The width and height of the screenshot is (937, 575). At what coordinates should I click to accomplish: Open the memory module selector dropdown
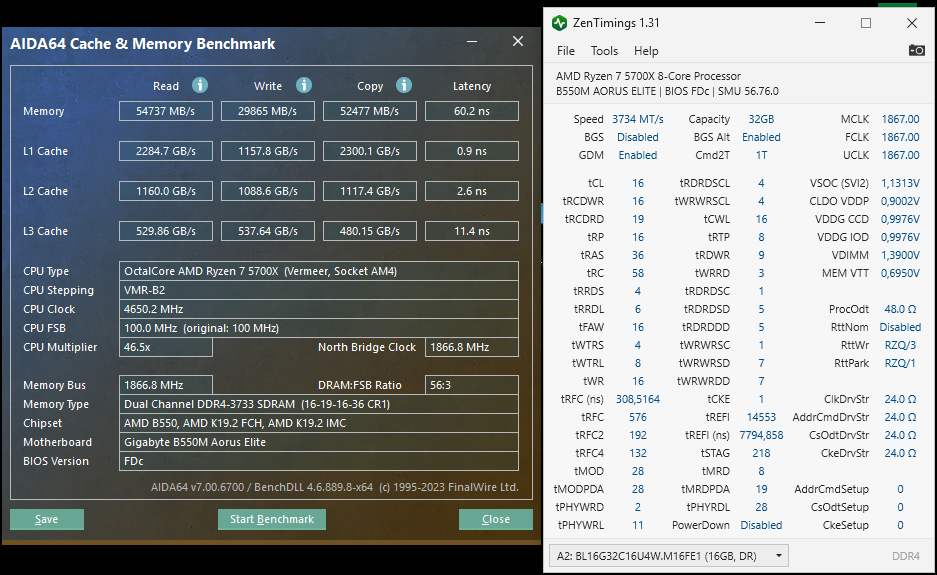[669, 556]
